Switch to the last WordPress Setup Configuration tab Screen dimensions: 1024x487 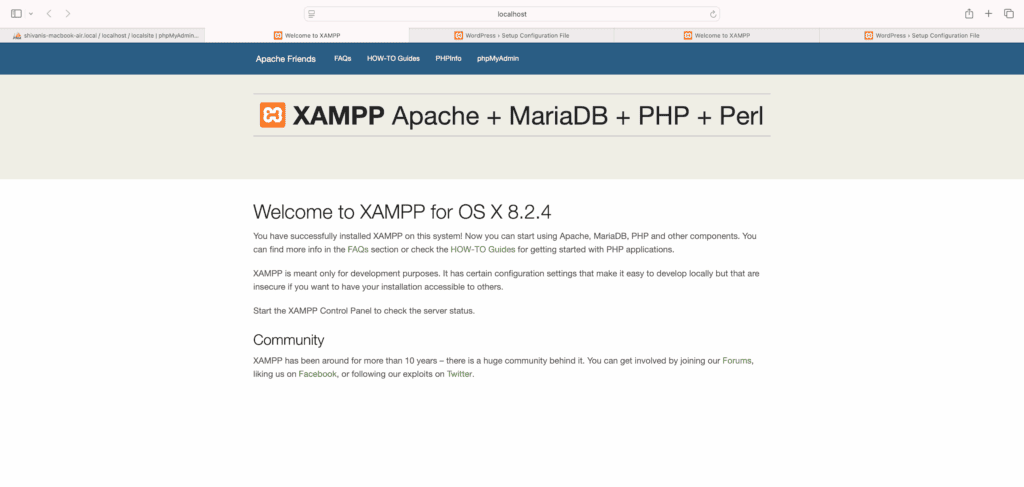pyautogui.click(x=921, y=35)
